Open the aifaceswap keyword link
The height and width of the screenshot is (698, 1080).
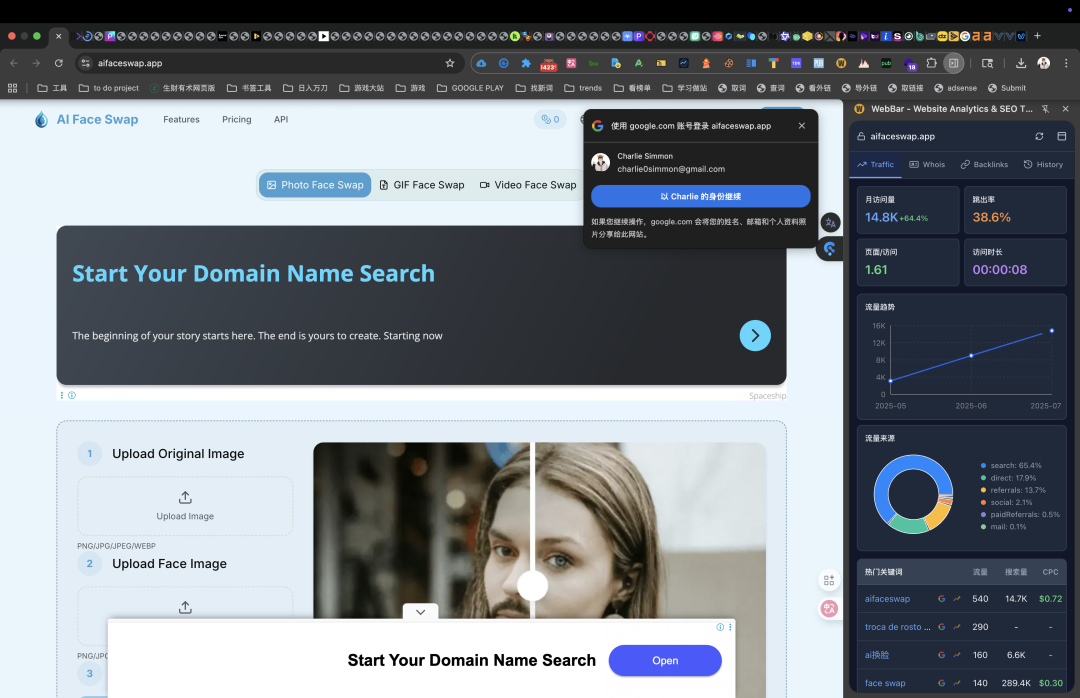coord(887,599)
